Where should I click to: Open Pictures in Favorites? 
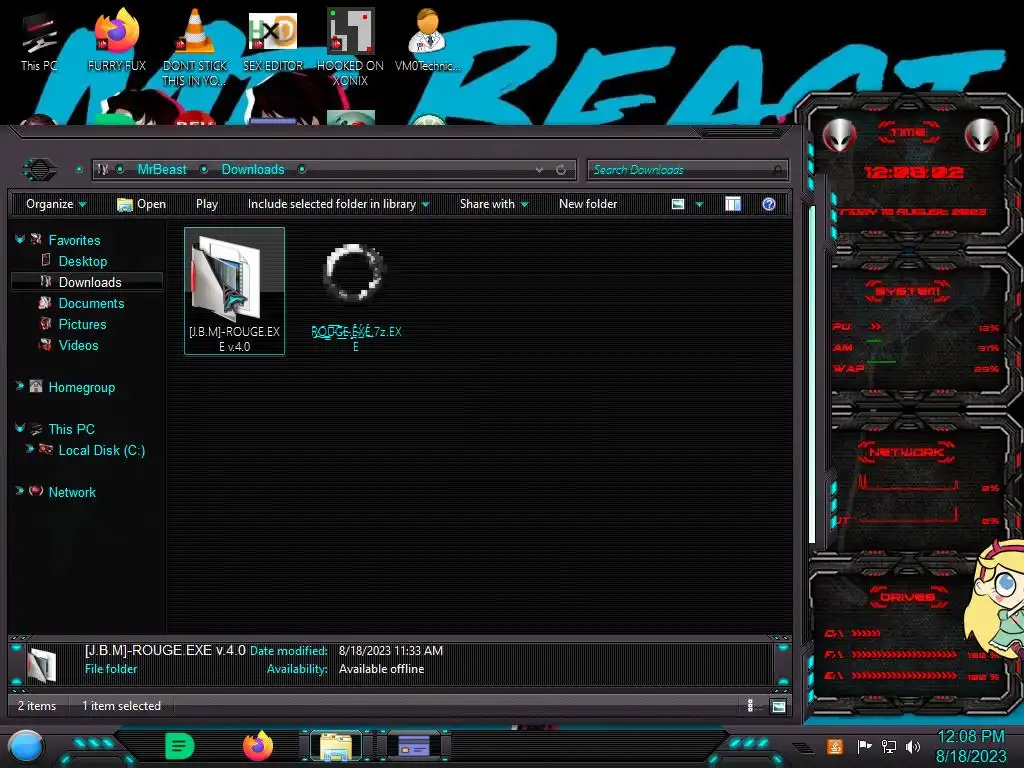pos(82,324)
